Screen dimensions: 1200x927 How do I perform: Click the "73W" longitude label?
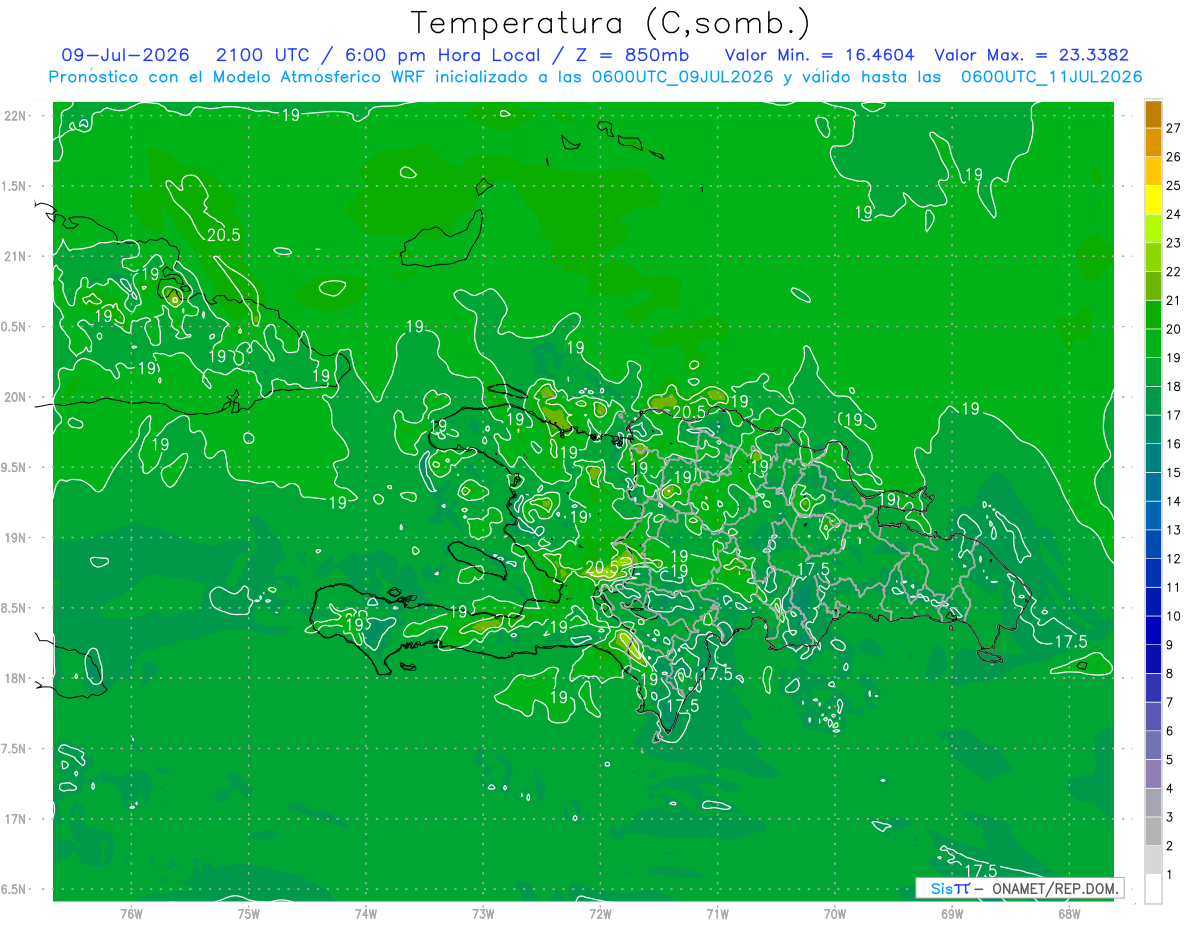[x=483, y=913]
